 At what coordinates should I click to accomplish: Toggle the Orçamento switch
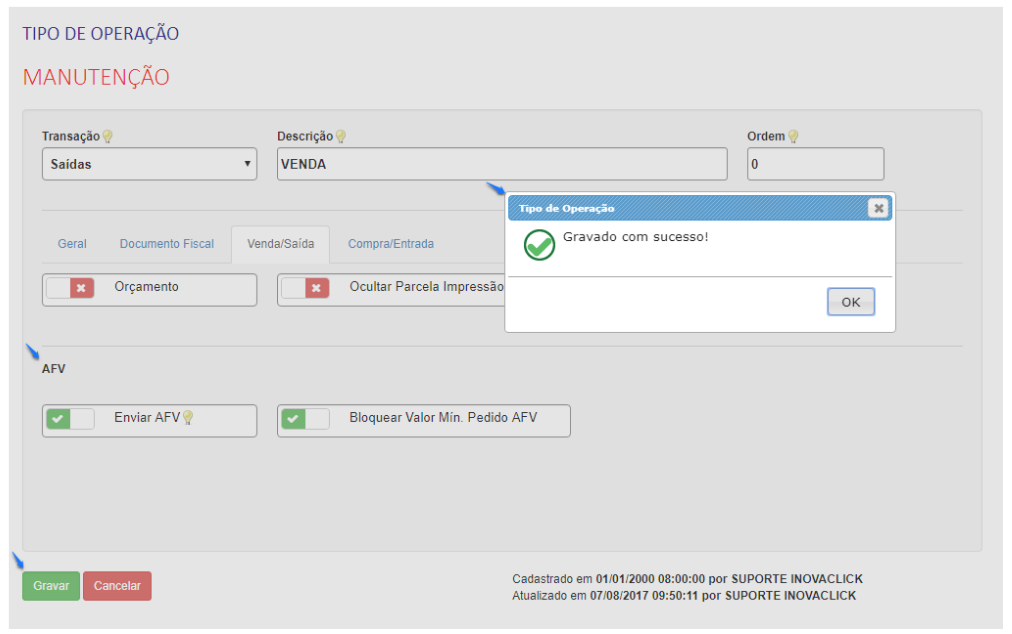click(71, 288)
